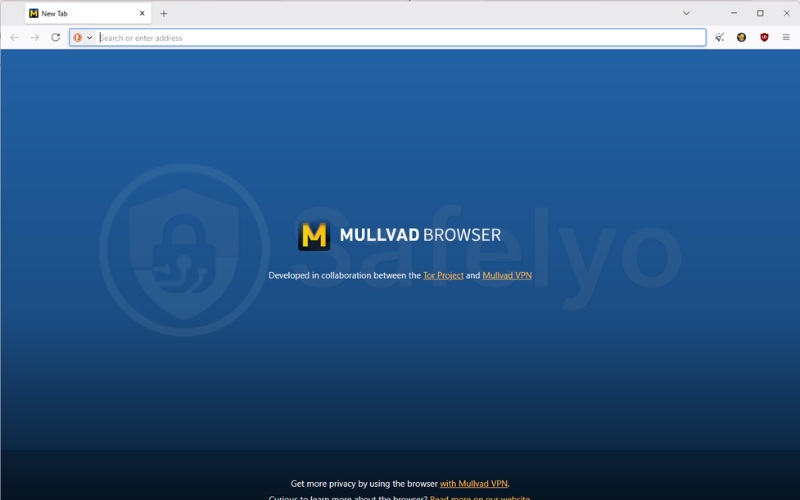Click the Mullvad M favicon in the tab

pos(34,14)
